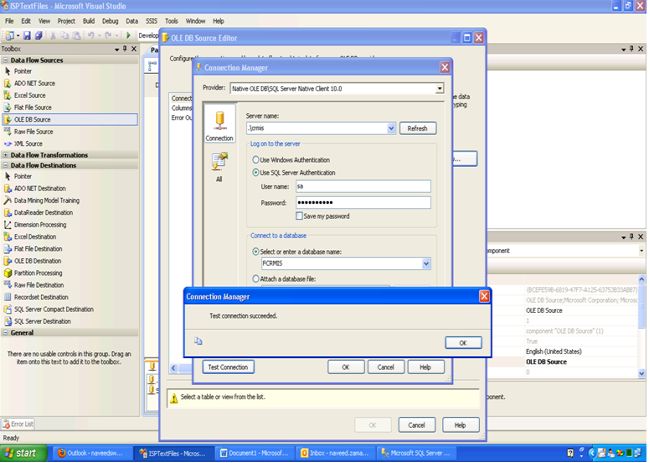Viewport: 650px width, 463px height.
Task: Open the Provider dropdown
Action: [x=439, y=88]
